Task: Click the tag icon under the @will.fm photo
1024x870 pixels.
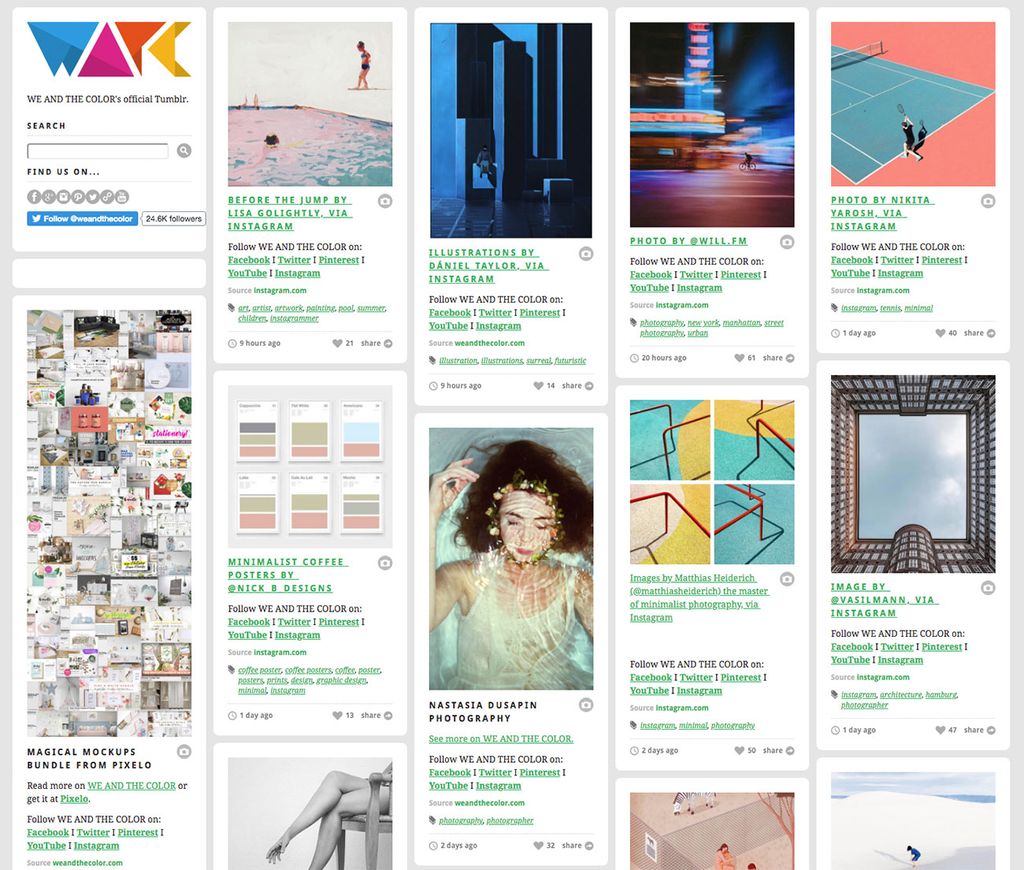Action: click(x=634, y=323)
